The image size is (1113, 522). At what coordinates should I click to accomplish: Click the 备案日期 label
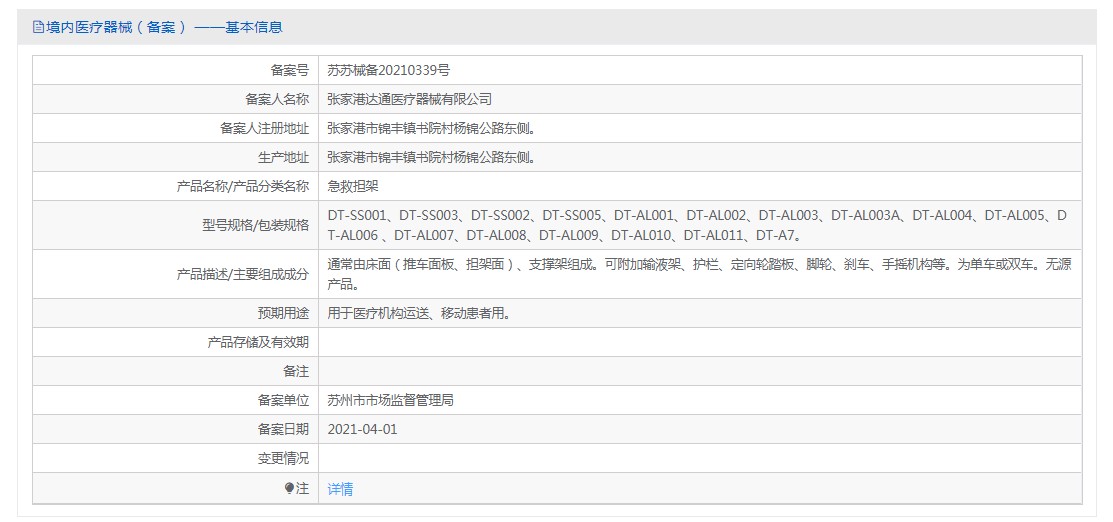point(283,430)
